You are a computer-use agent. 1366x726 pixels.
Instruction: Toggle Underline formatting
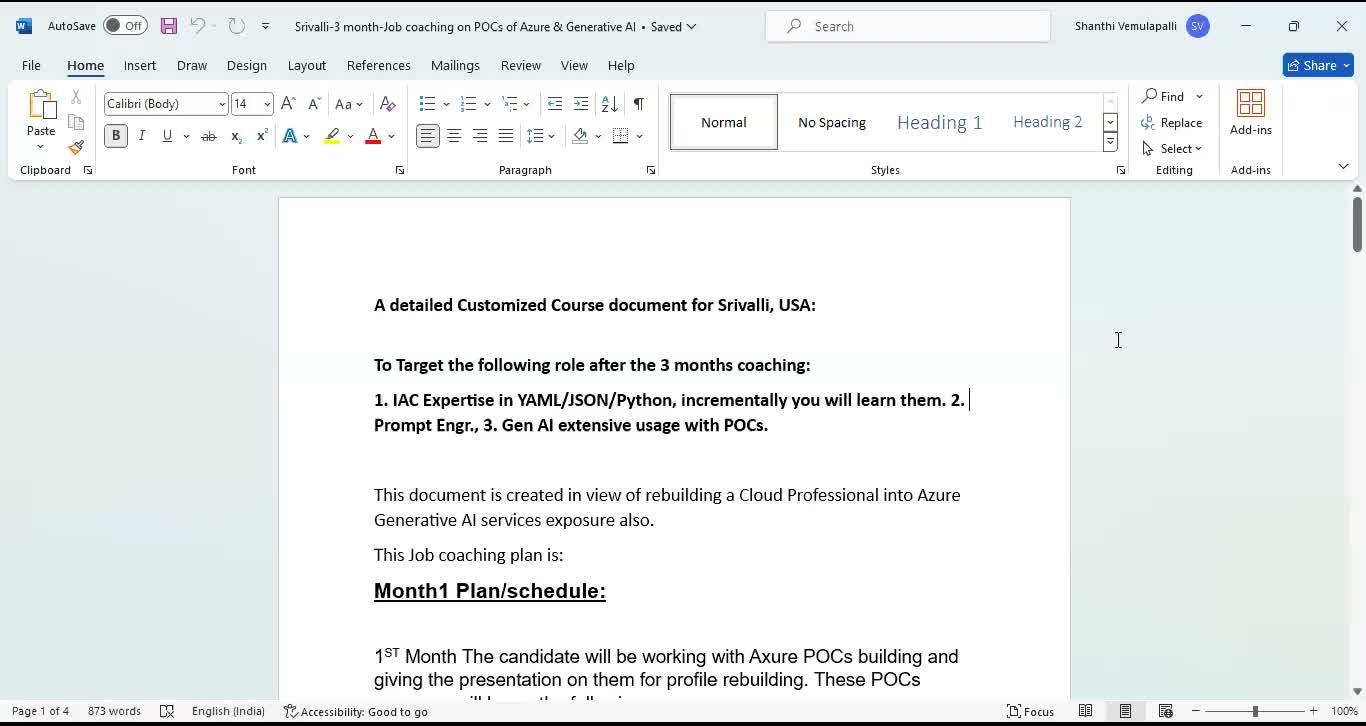[167, 136]
